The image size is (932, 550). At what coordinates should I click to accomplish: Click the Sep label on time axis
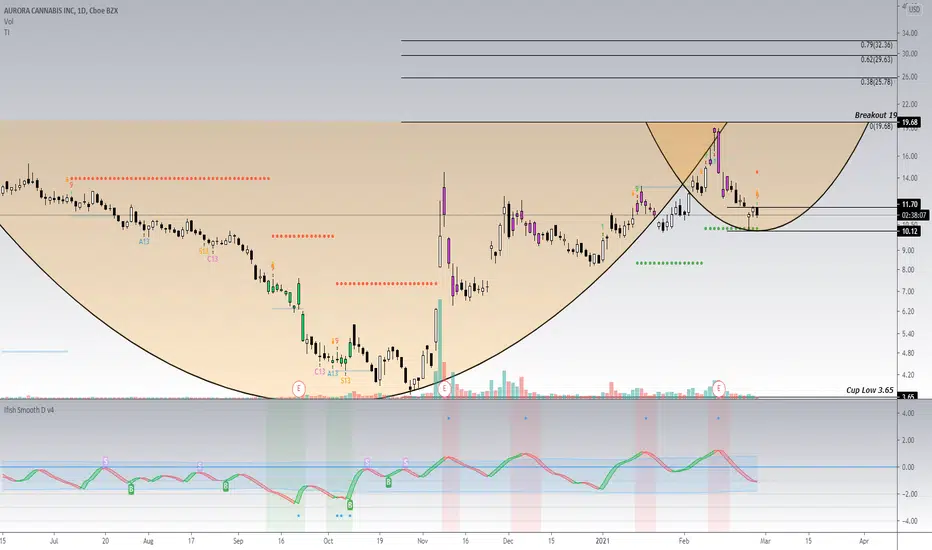(x=238, y=541)
